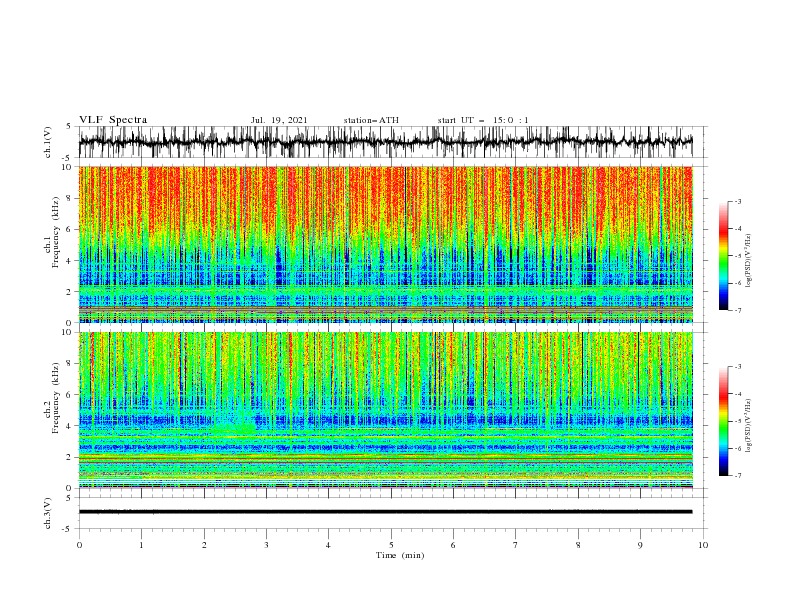Click the '-3' value on upper colorbar

[x=738, y=201]
